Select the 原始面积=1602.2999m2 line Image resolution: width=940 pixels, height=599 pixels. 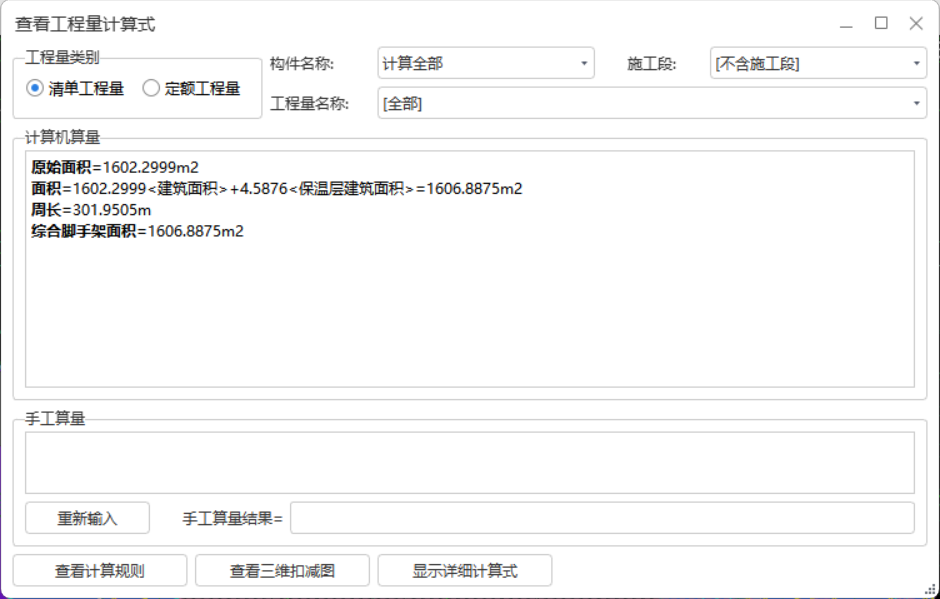pos(115,167)
